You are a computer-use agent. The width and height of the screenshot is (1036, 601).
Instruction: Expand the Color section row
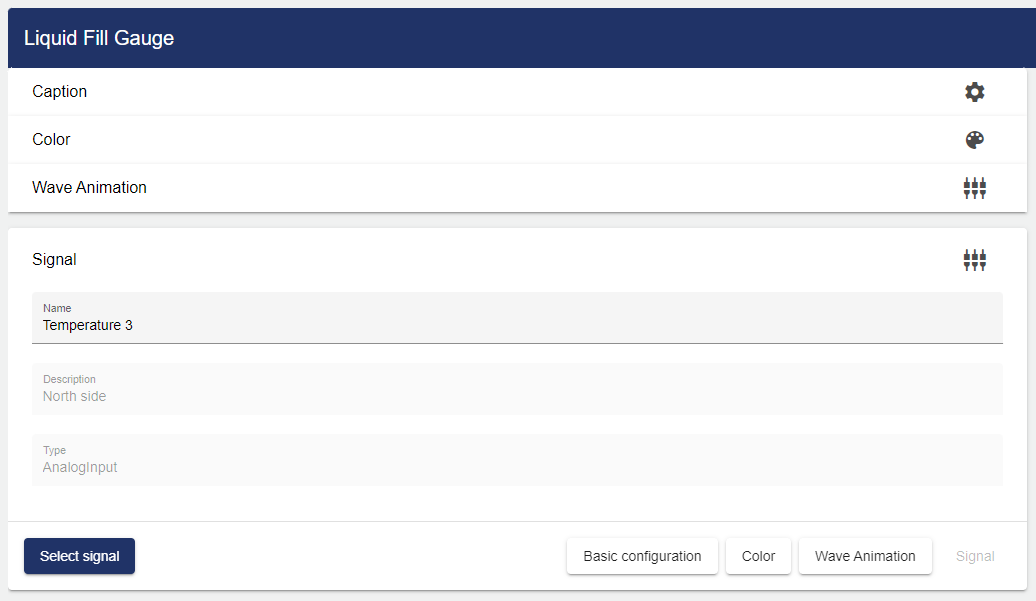(500, 140)
